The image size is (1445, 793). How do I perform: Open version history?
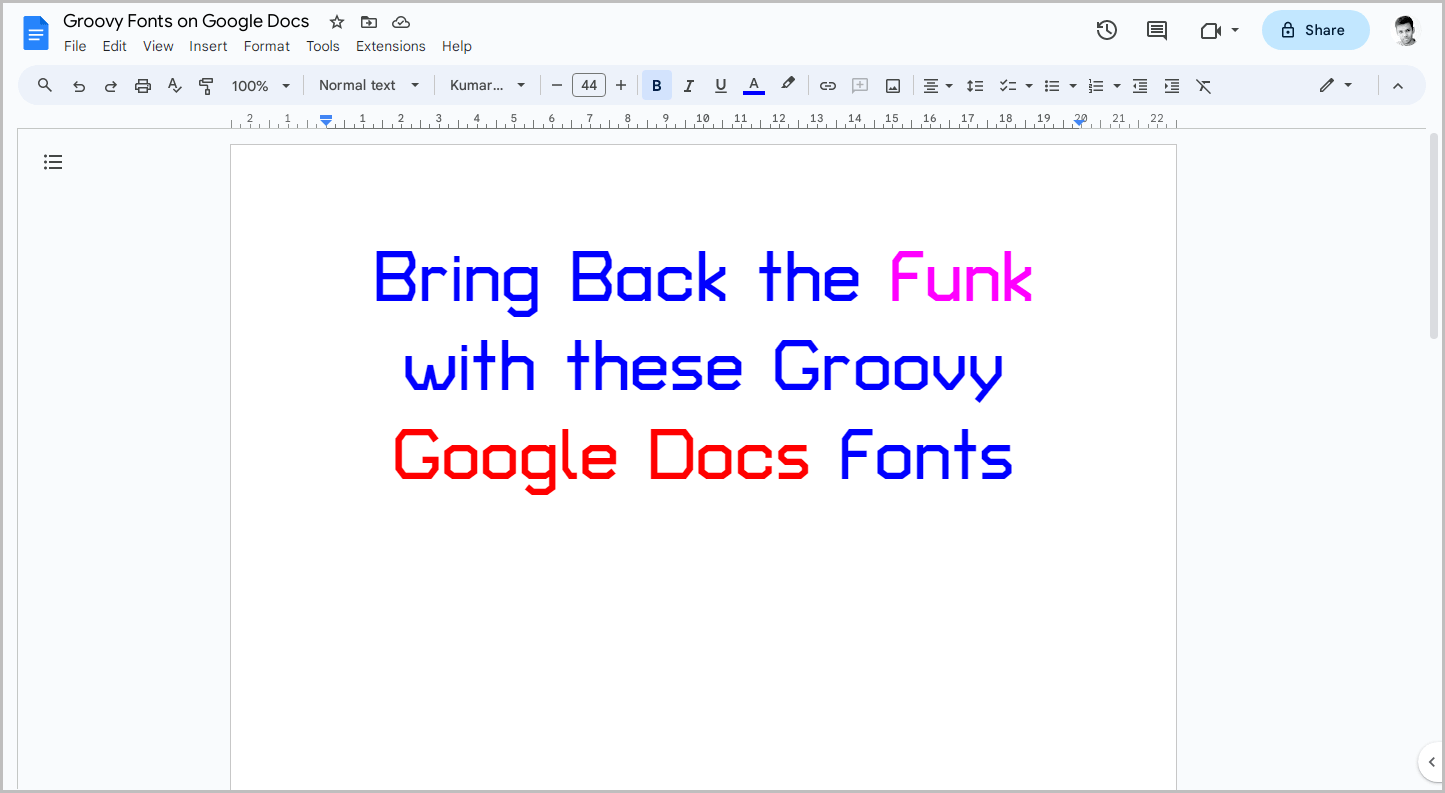coord(1106,30)
